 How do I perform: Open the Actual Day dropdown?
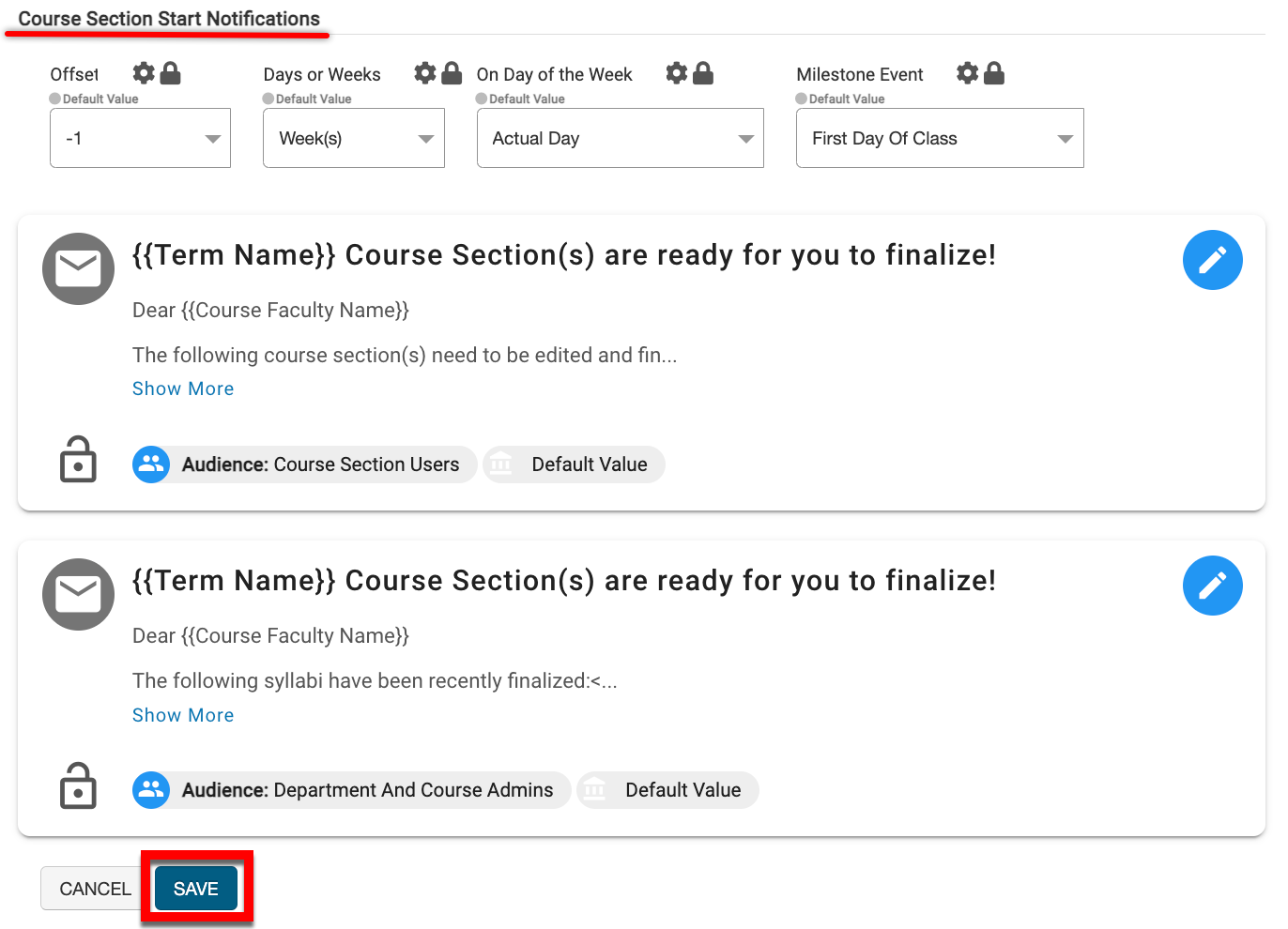tap(620, 138)
